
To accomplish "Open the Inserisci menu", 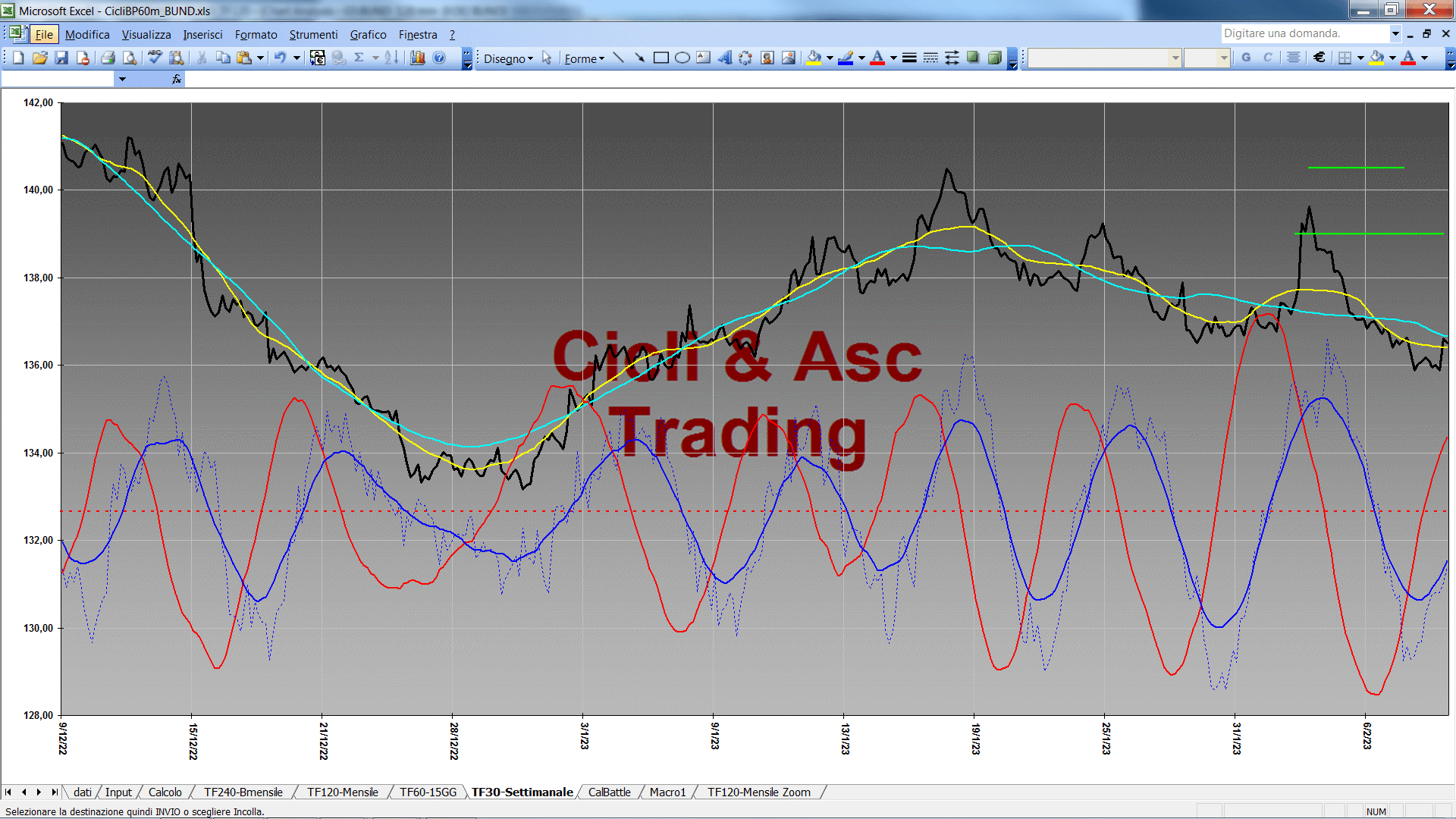I will [x=202, y=34].
